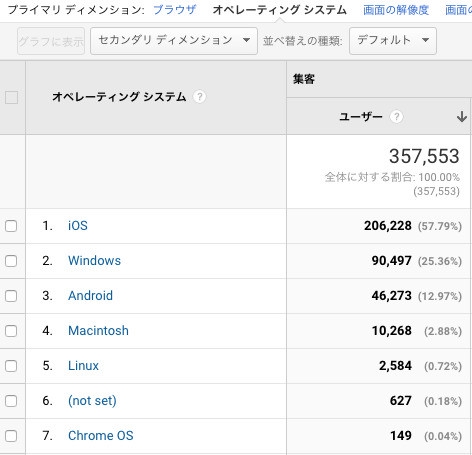472x455 pixels.
Task: Click the ユーザー column header
Action: (x=361, y=117)
